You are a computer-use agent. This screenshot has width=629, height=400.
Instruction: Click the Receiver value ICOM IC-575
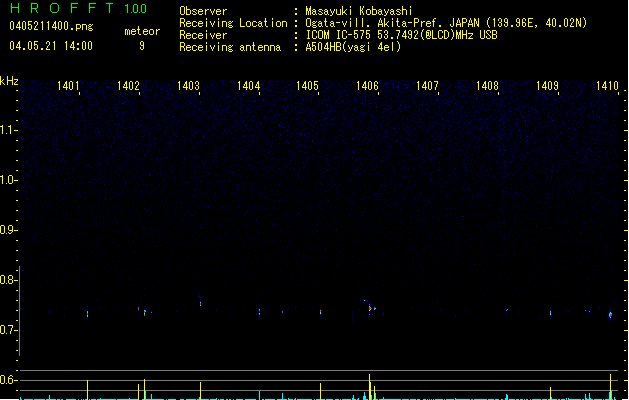click(338, 35)
